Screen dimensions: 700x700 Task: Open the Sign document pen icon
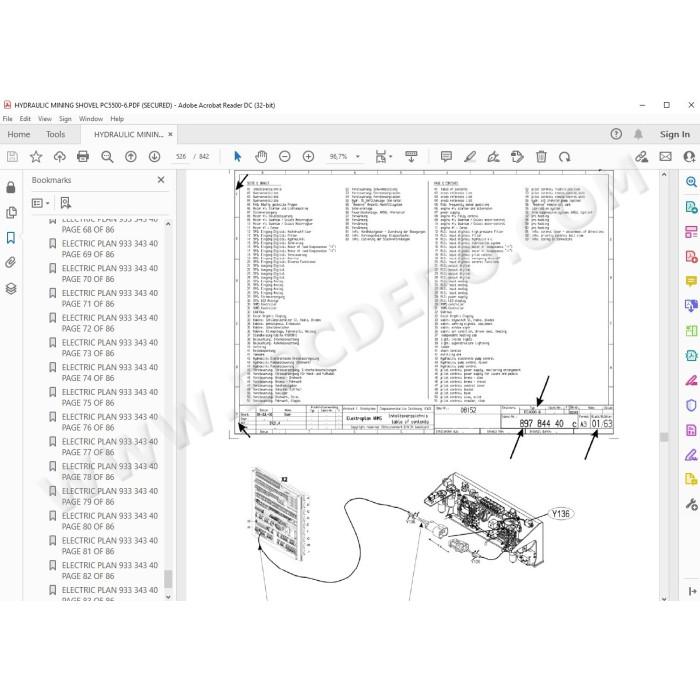(x=493, y=157)
